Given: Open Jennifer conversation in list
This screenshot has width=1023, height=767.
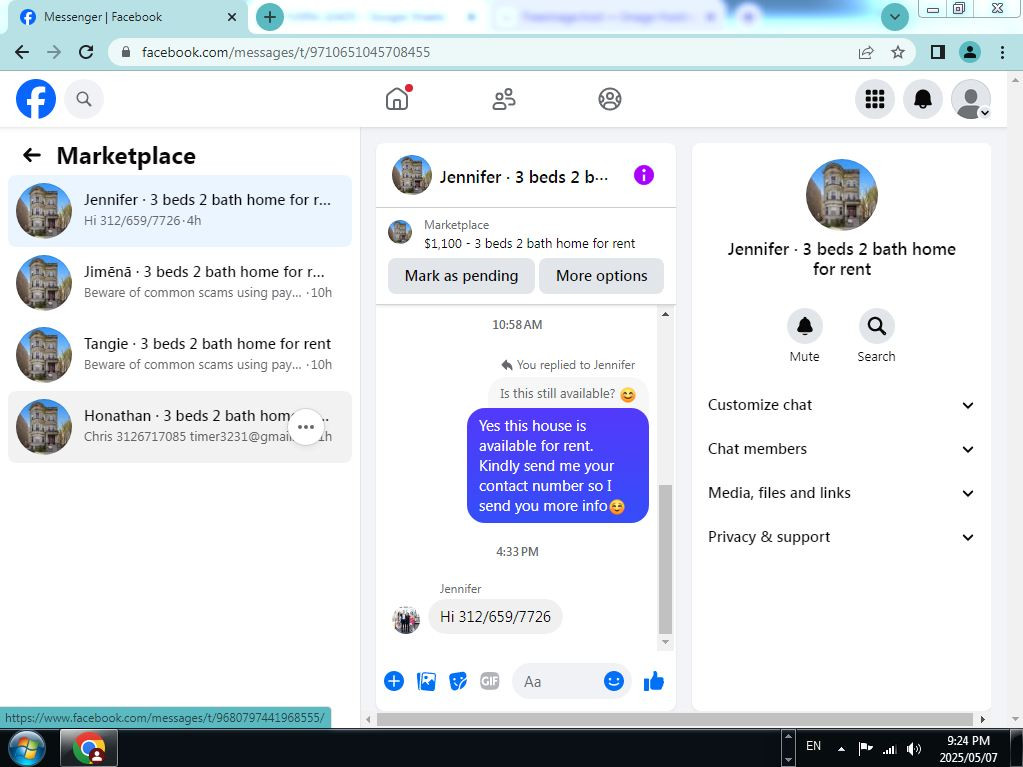Looking at the screenshot, I should point(180,211).
